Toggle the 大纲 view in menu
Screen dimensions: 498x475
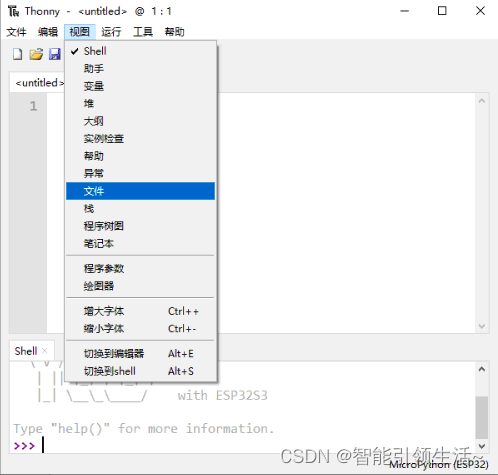coord(140,121)
